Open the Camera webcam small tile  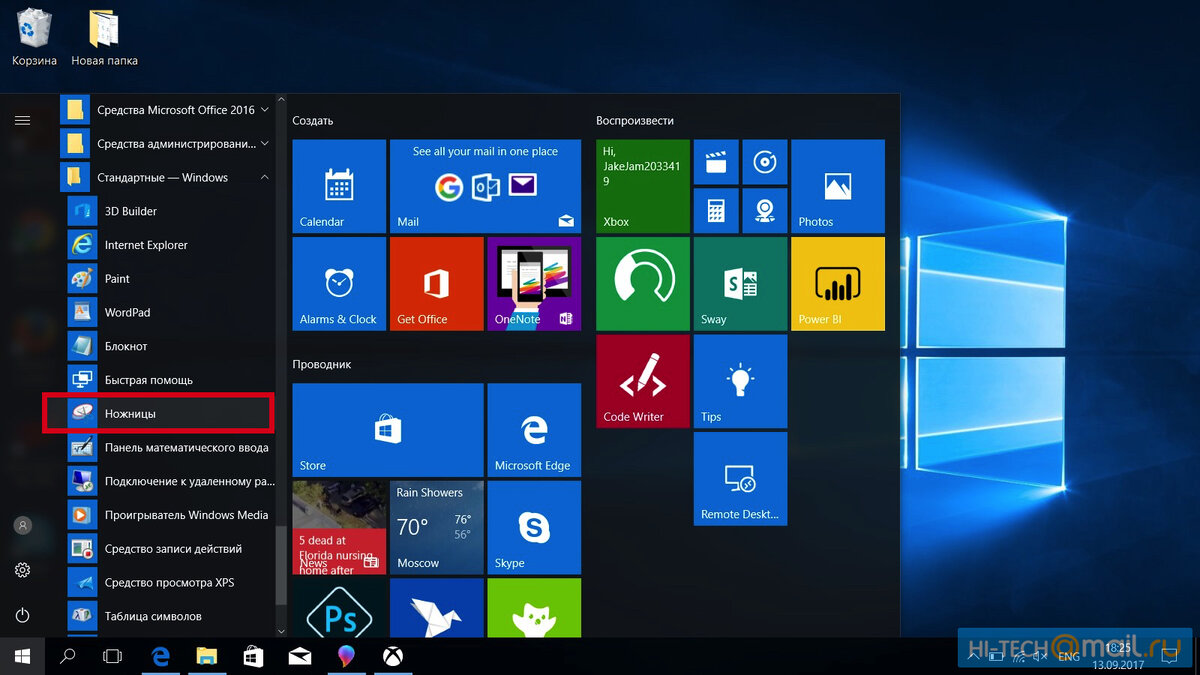pyautogui.click(x=765, y=210)
